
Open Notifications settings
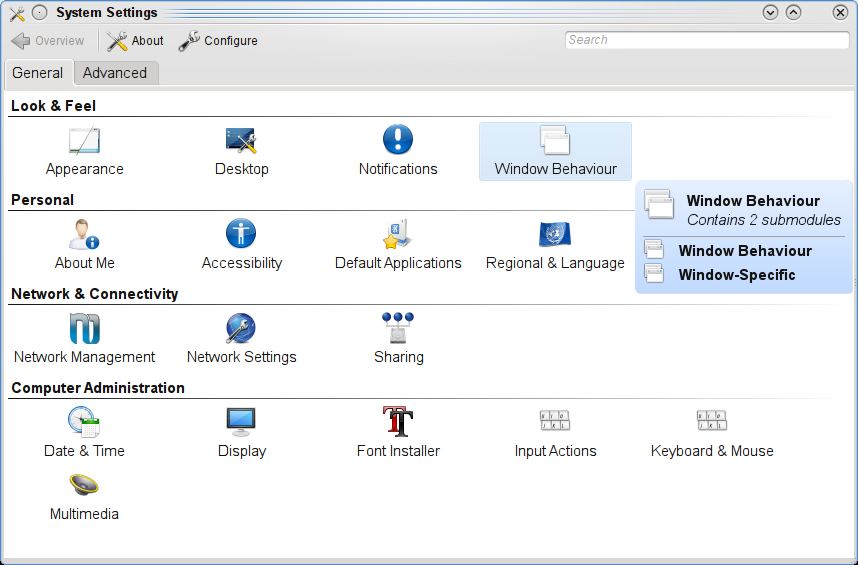click(398, 151)
